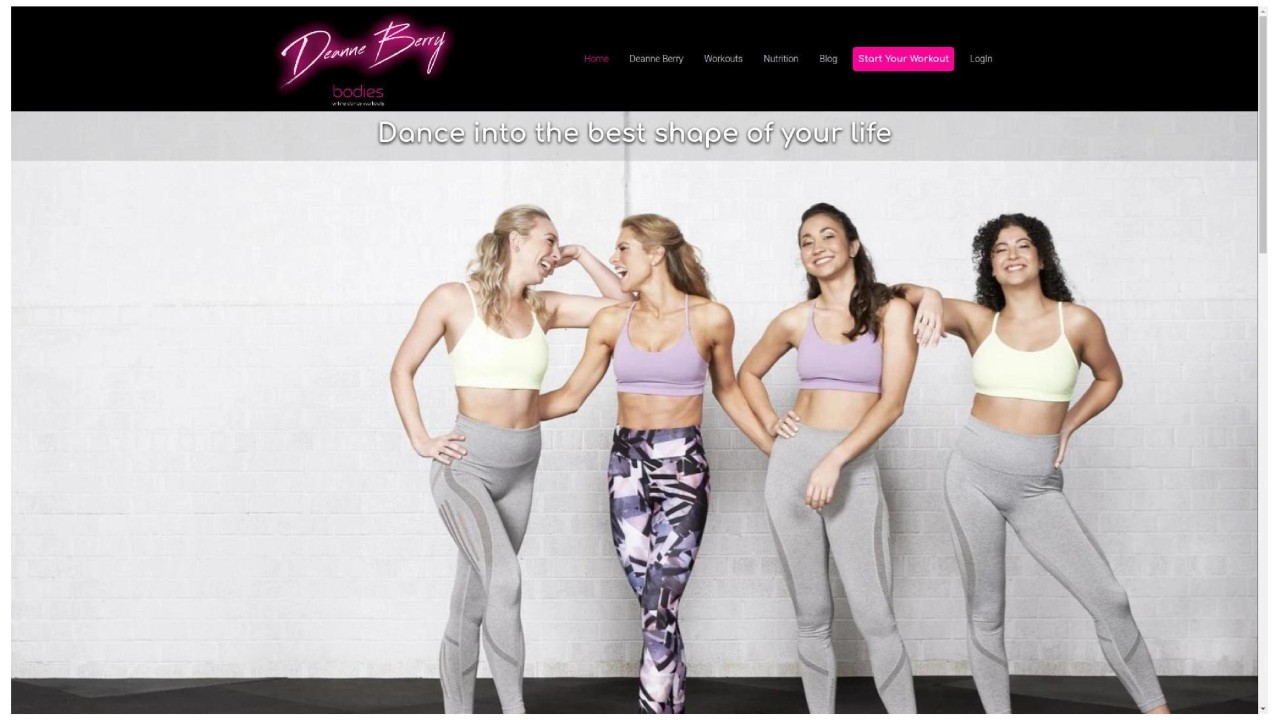This screenshot has width=1279, height=720.
Task: Open the Workouts menu item
Action: 723,59
